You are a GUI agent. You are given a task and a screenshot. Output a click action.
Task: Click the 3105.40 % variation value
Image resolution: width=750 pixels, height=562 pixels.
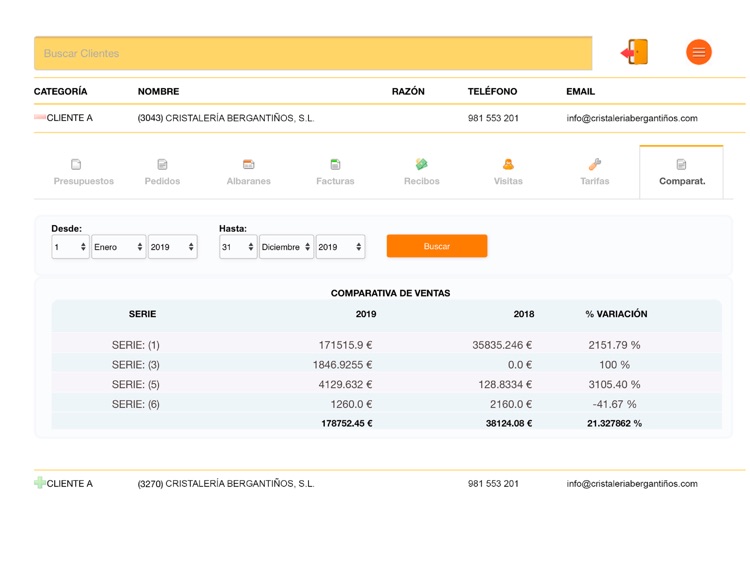pos(614,384)
